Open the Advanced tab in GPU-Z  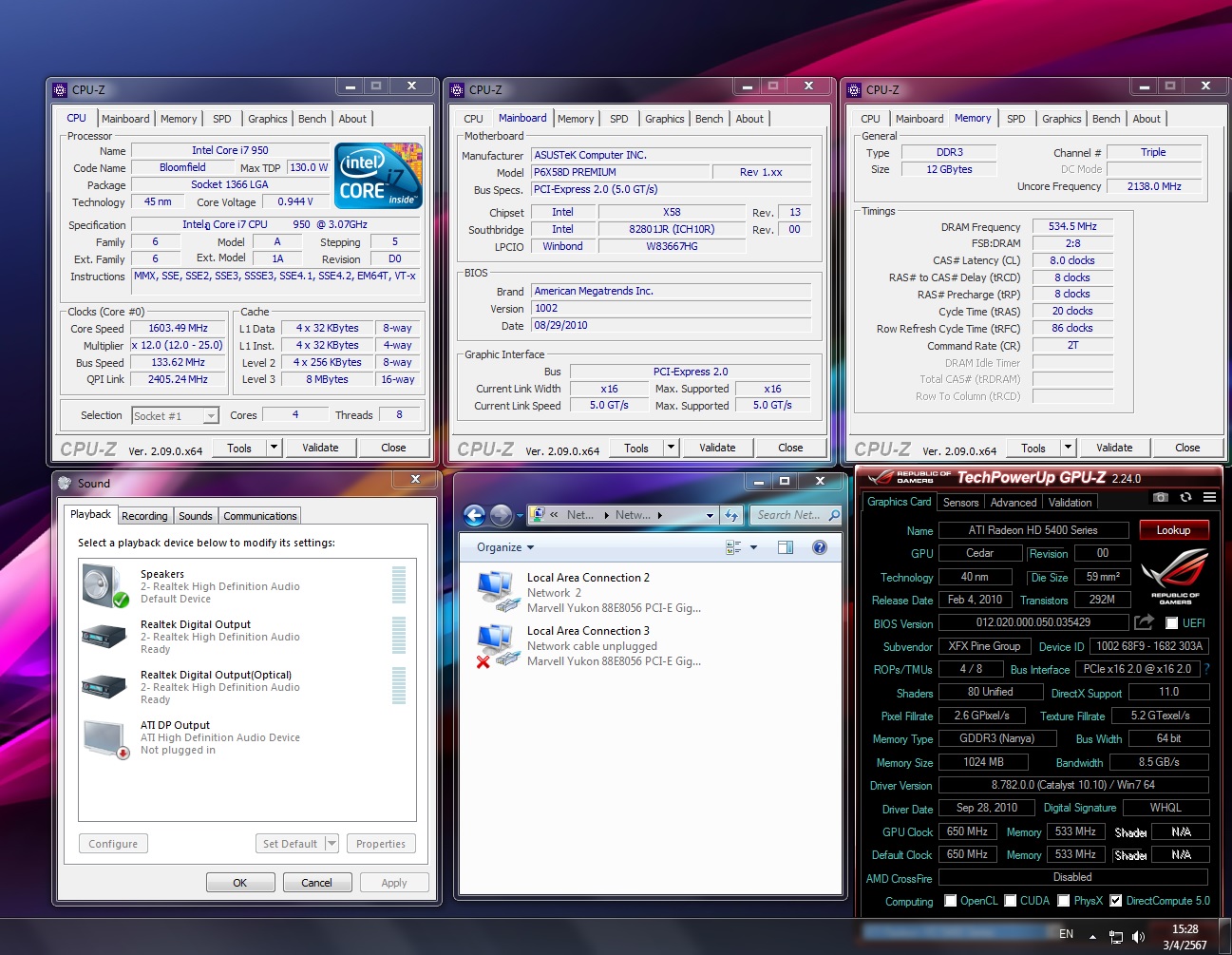(x=1014, y=503)
